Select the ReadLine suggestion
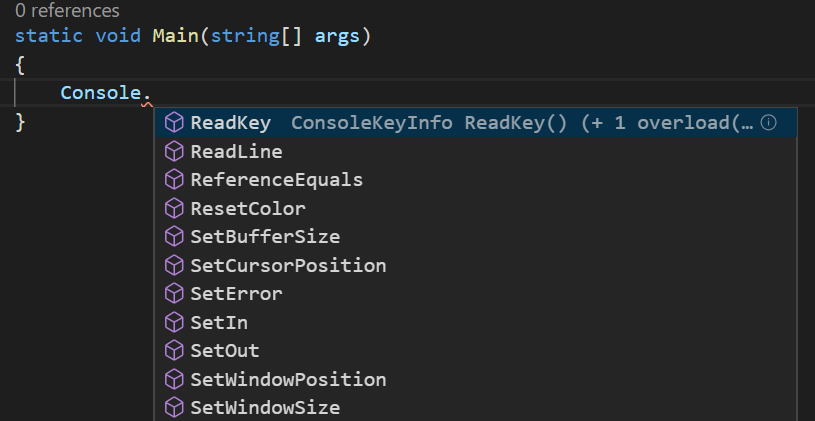Image resolution: width=815 pixels, height=421 pixels. click(x=476, y=151)
